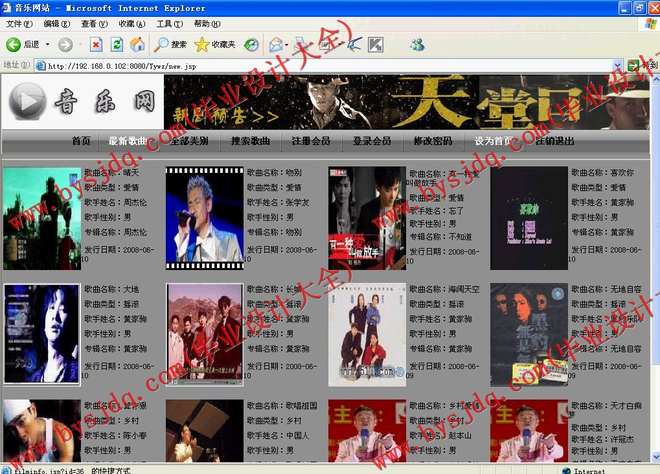Click the Mail envelope toolbar icon
The height and width of the screenshot is (474, 660).
275,44
